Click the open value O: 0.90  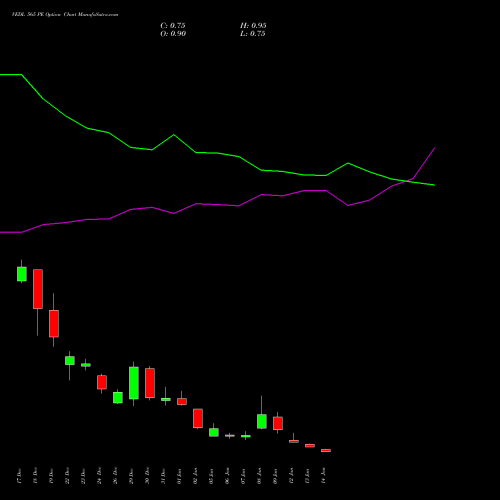[x=173, y=34]
